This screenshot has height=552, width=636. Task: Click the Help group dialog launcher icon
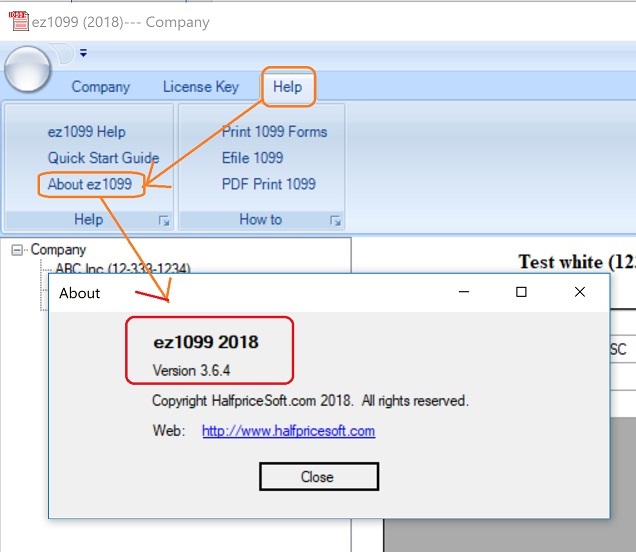[x=164, y=221]
